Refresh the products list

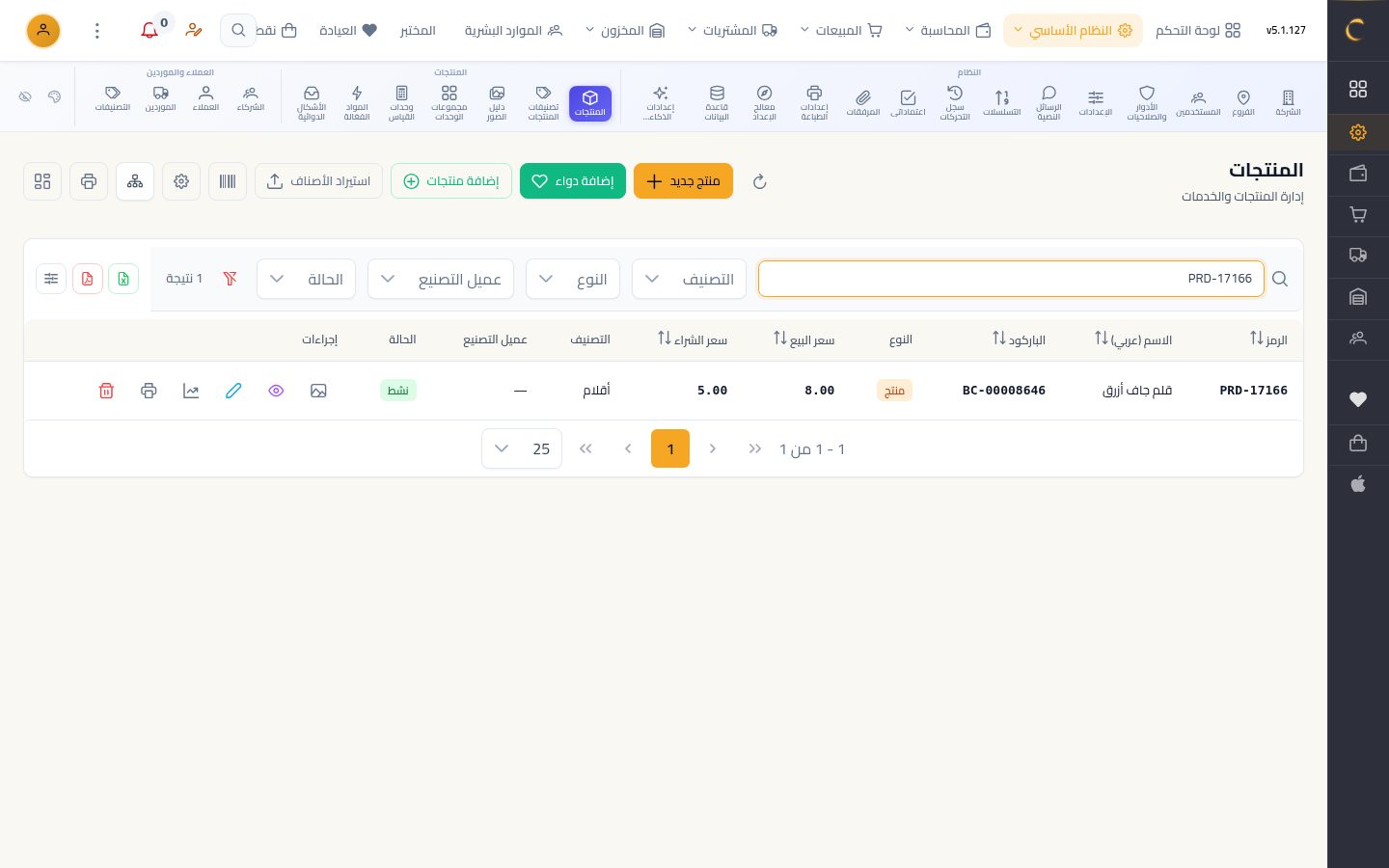[759, 181]
